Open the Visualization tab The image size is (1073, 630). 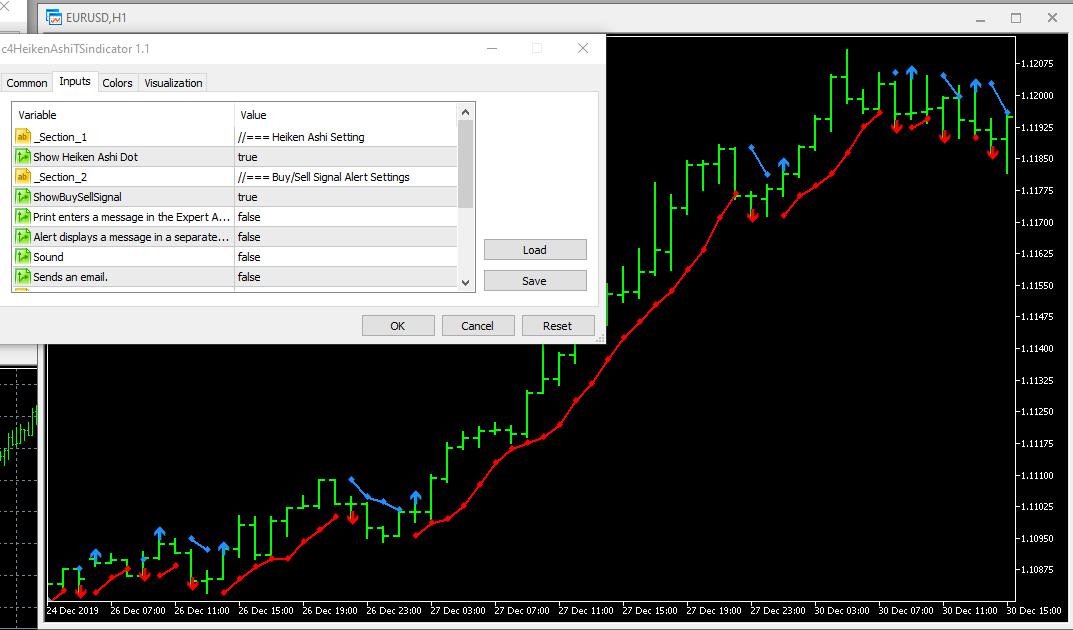[x=173, y=83]
